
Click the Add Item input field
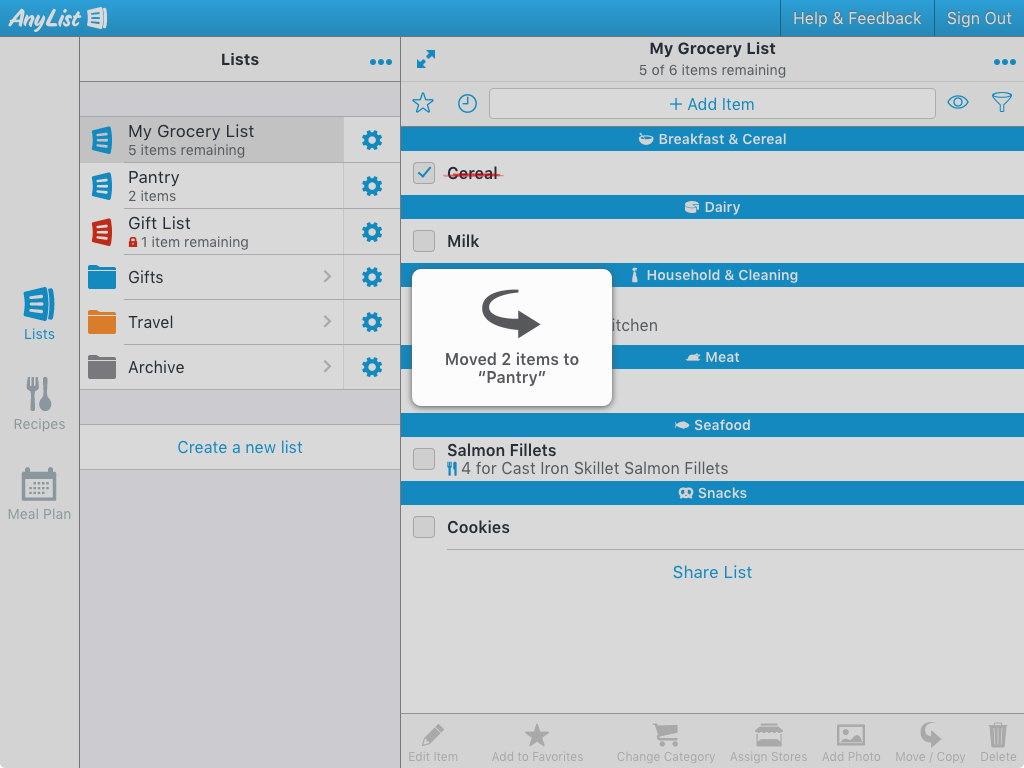tap(712, 104)
